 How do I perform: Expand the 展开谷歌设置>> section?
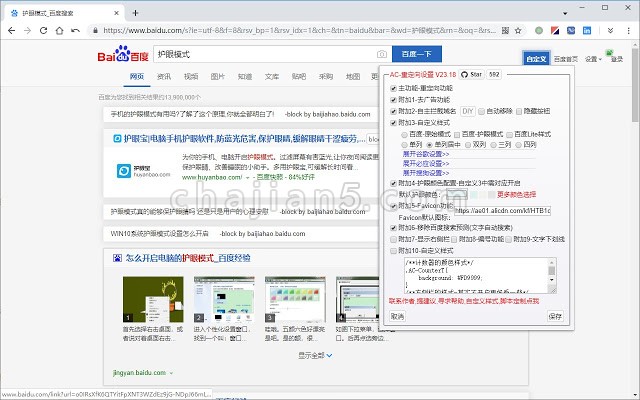click(x=426, y=154)
